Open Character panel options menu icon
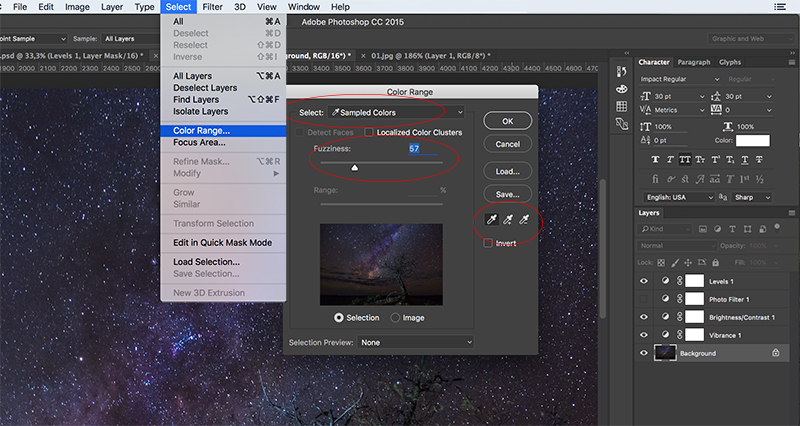 792,62
